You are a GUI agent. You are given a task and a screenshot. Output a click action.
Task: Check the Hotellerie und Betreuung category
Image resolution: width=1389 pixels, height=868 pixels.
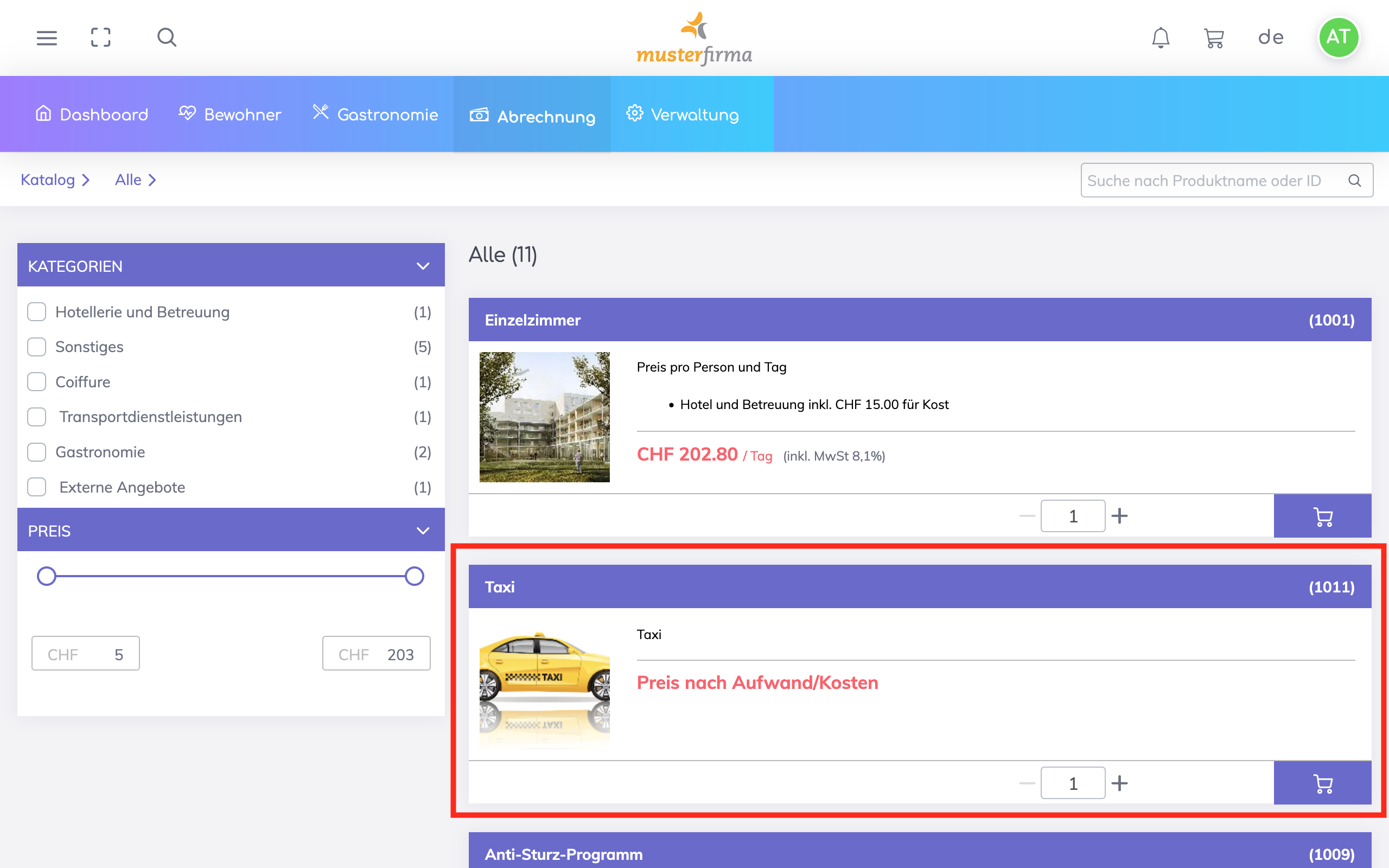37,312
